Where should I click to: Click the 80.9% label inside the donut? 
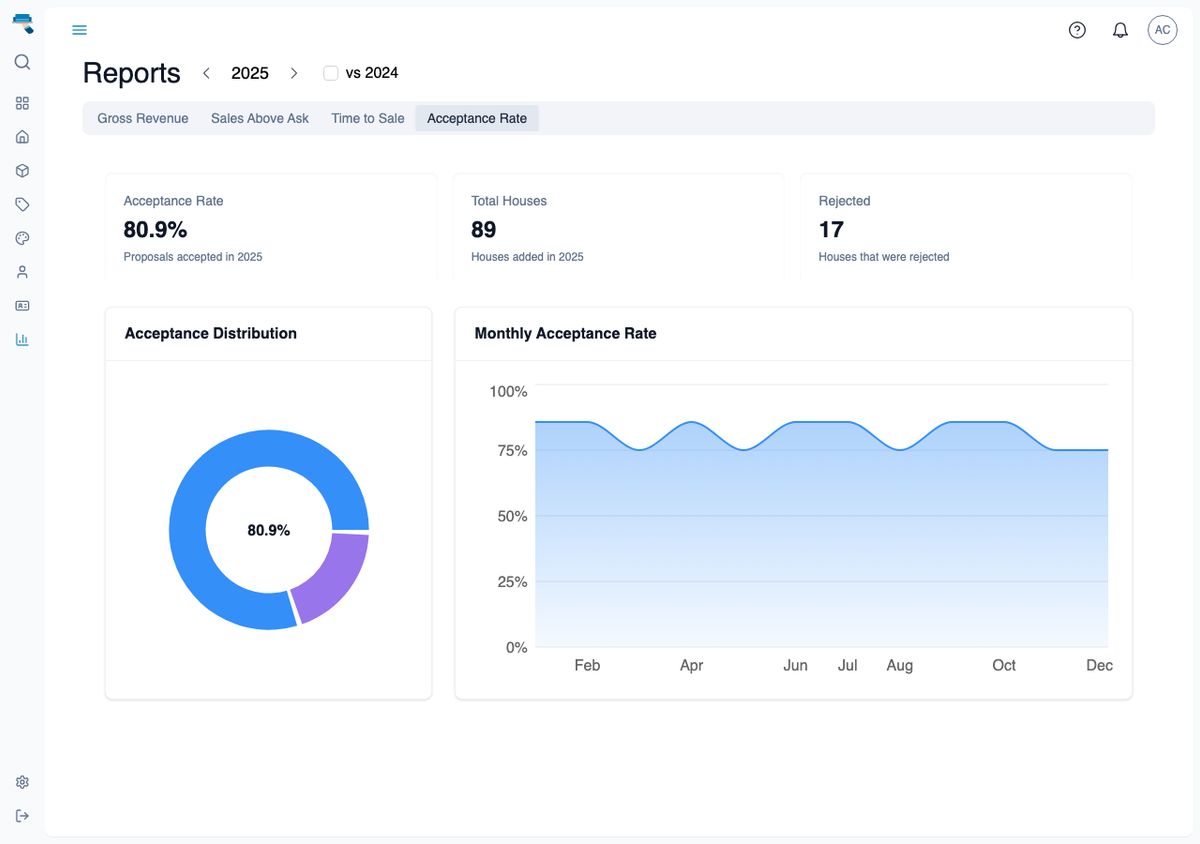(269, 530)
